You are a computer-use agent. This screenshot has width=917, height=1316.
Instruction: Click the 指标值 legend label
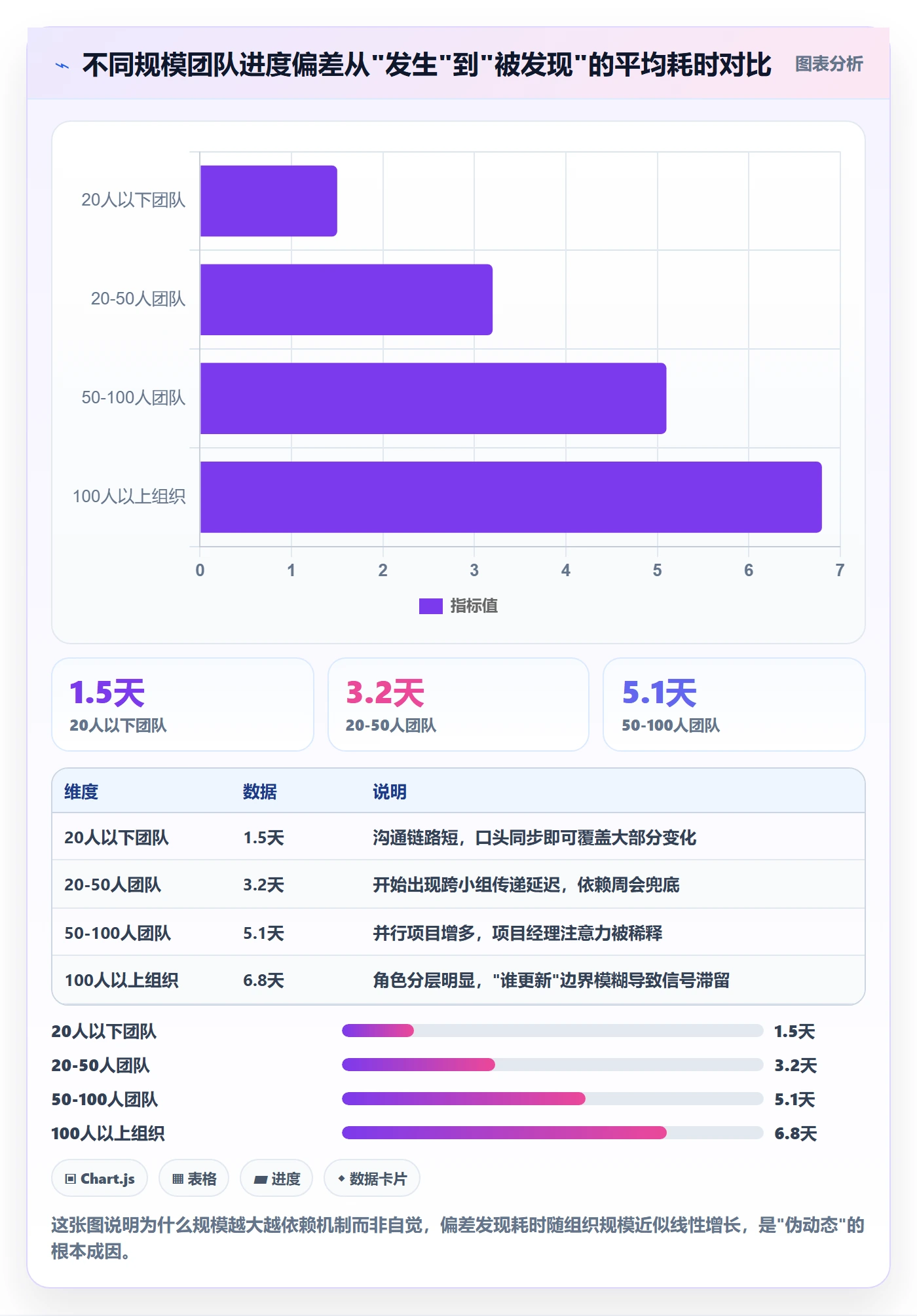tap(474, 606)
